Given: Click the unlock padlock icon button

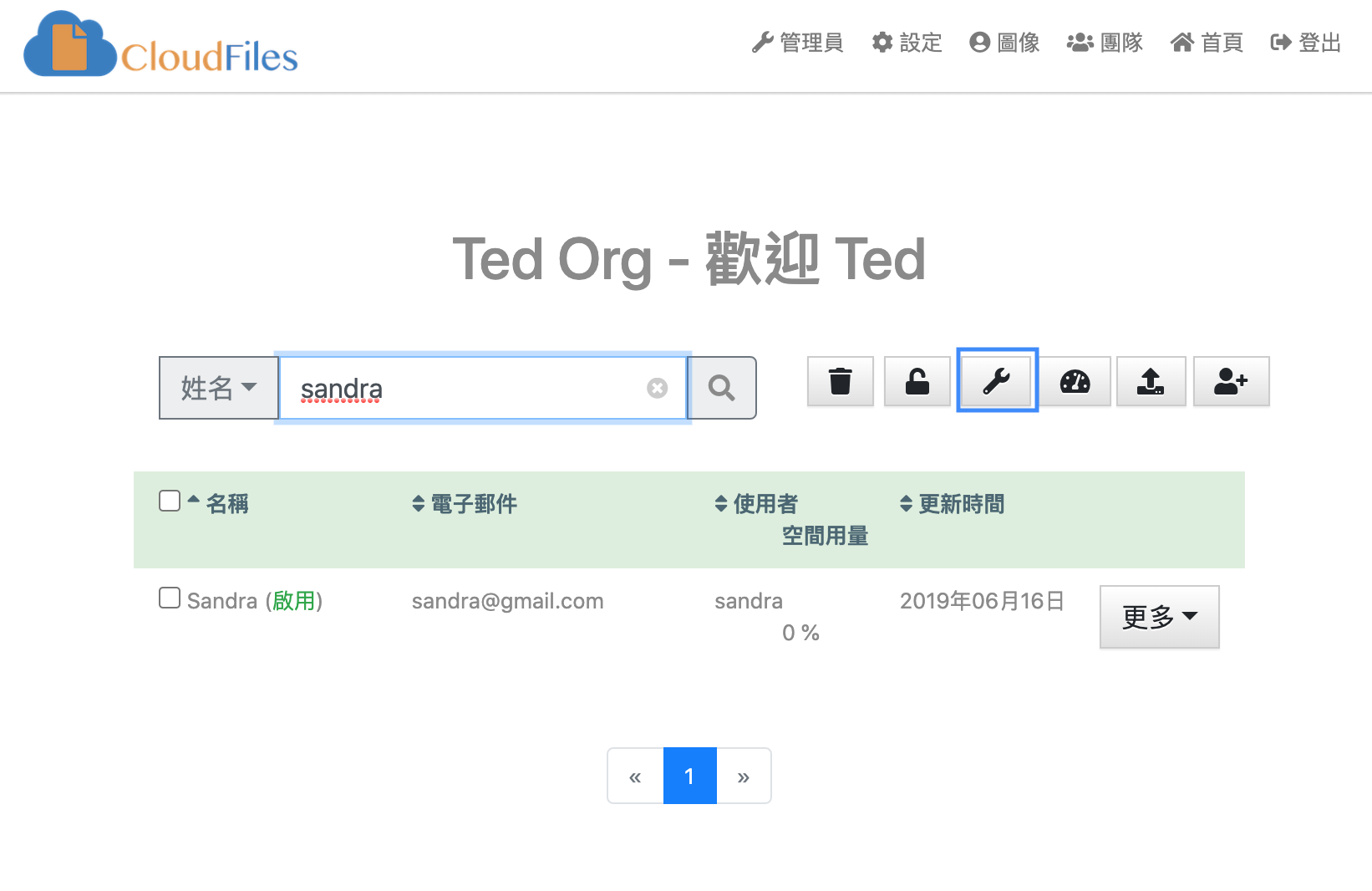Looking at the screenshot, I should (917, 381).
